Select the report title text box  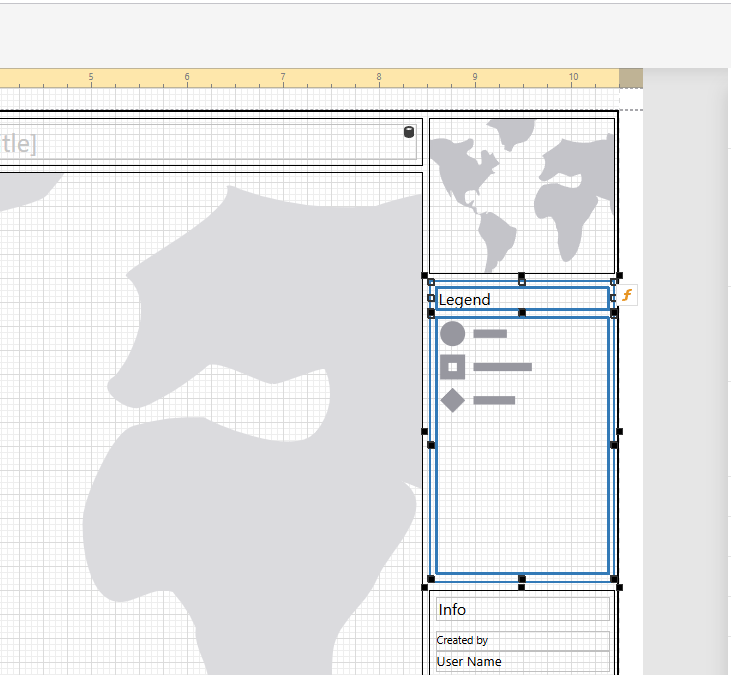click(208, 142)
